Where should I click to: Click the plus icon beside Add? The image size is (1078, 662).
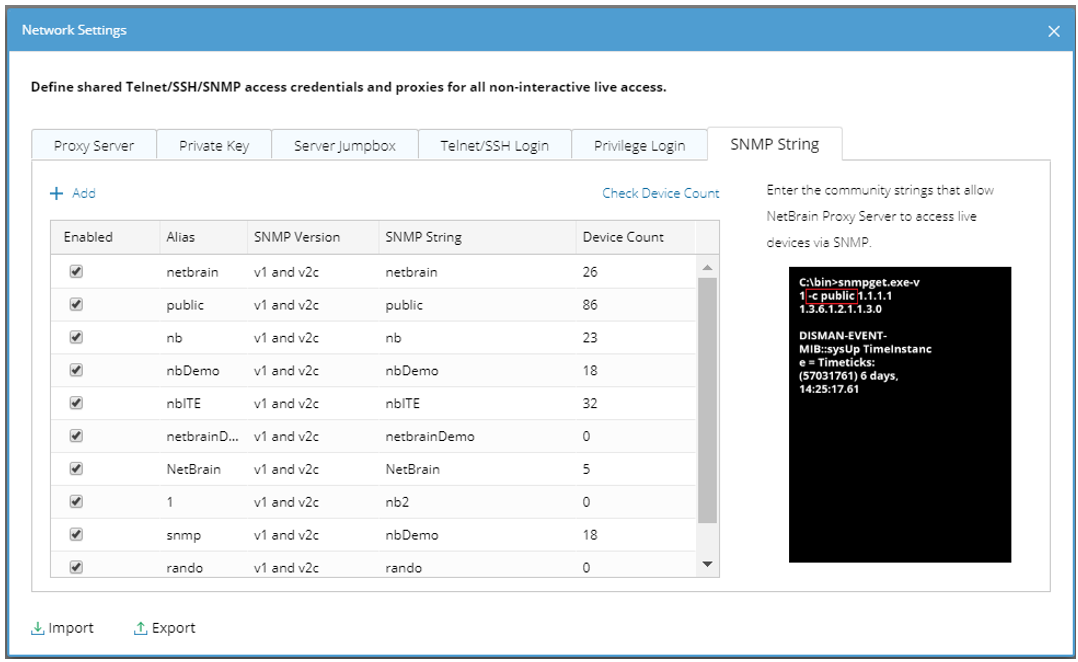pos(57,193)
